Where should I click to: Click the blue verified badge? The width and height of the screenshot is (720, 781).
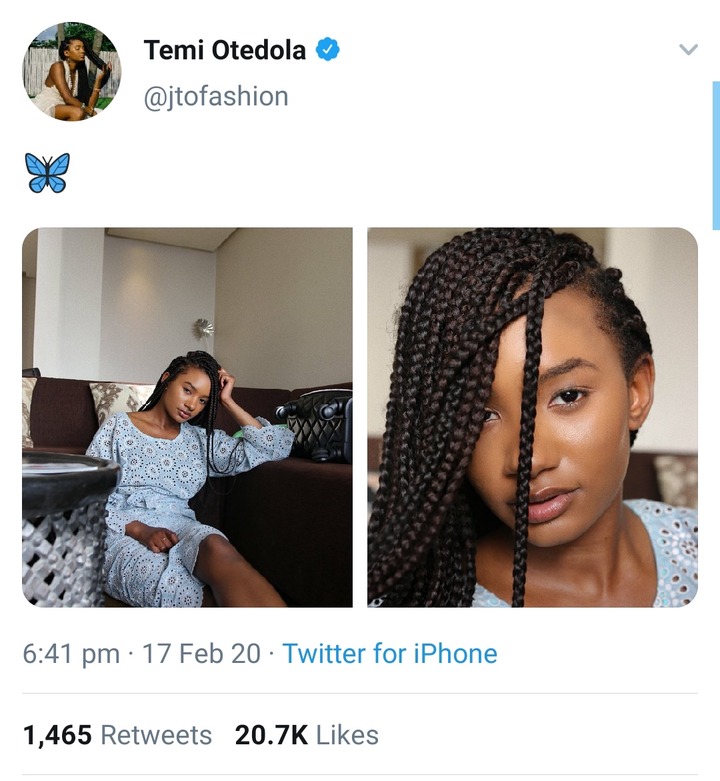tap(328, 49)
